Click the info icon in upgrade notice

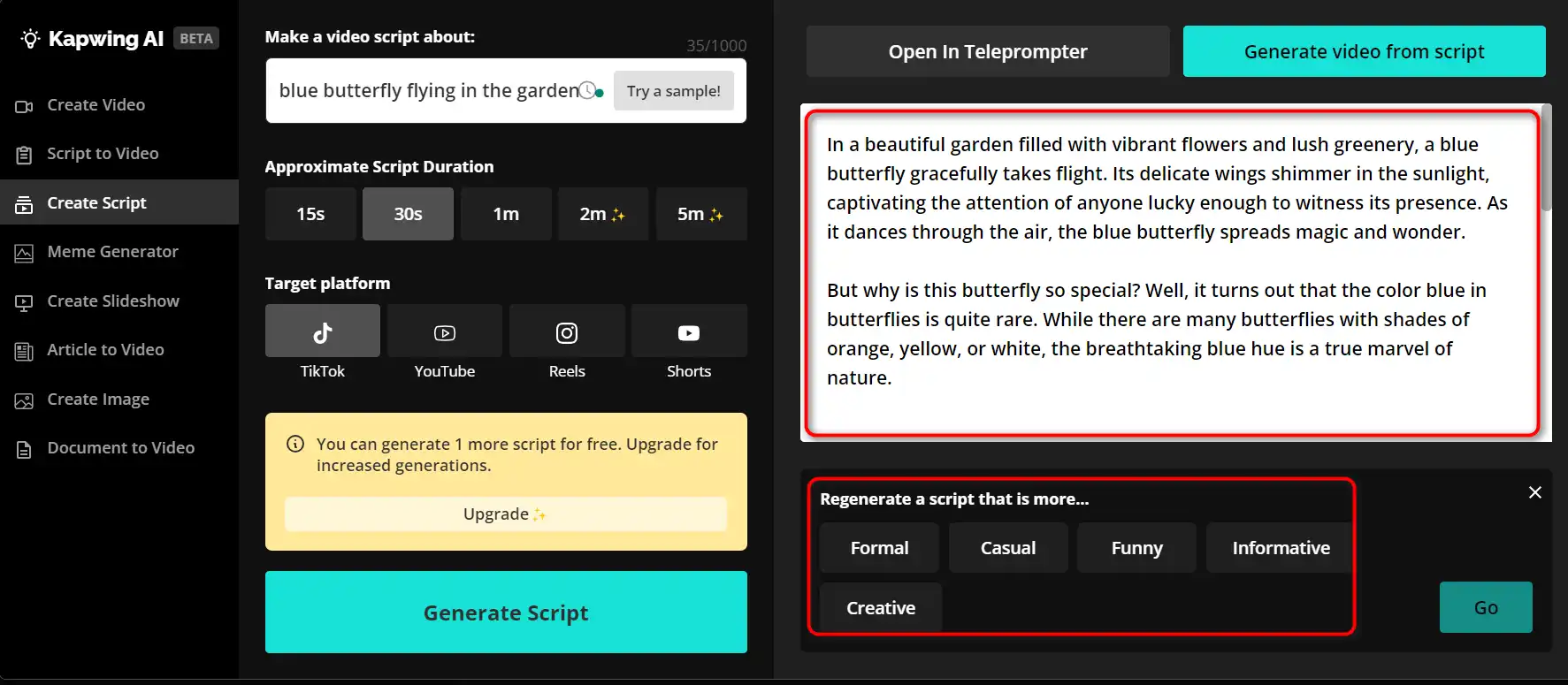click(295, 444)
